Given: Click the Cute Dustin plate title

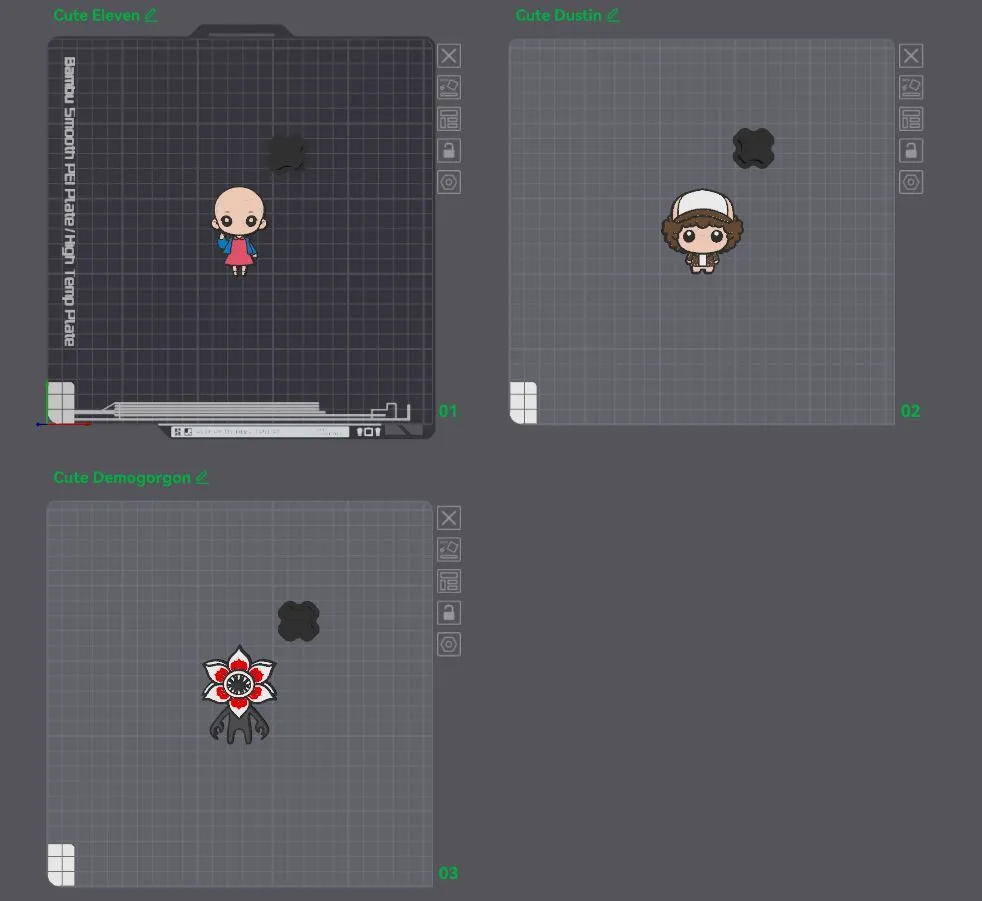Looking at the screenshot, I should click(559, 15).
